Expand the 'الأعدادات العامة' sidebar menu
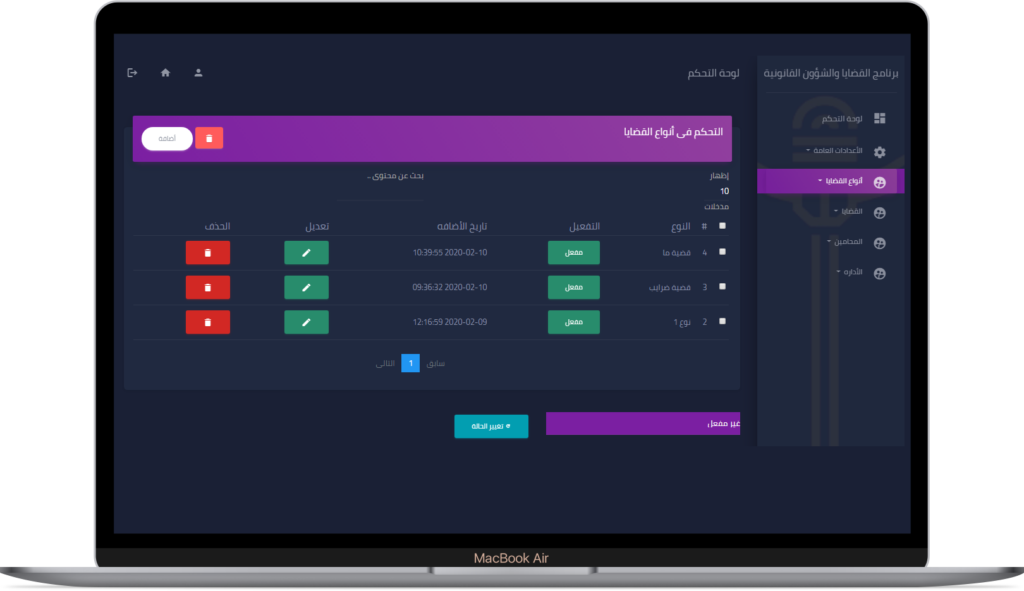1024x591 pixels. tap(840, 151)
